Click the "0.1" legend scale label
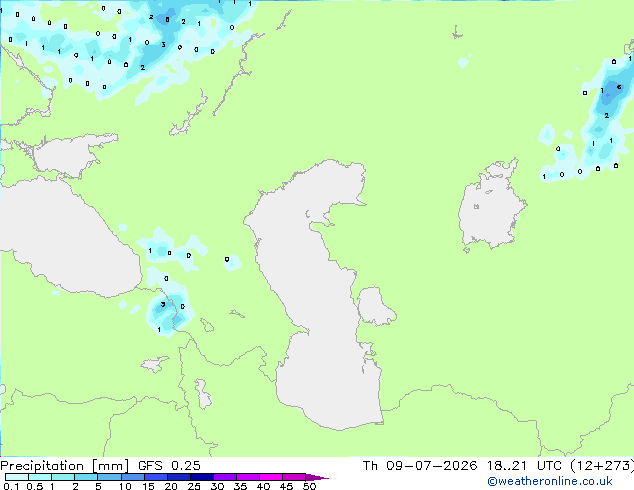Image resolution: width=634 pixels, height=490 pixels. [x=11, y=486]
